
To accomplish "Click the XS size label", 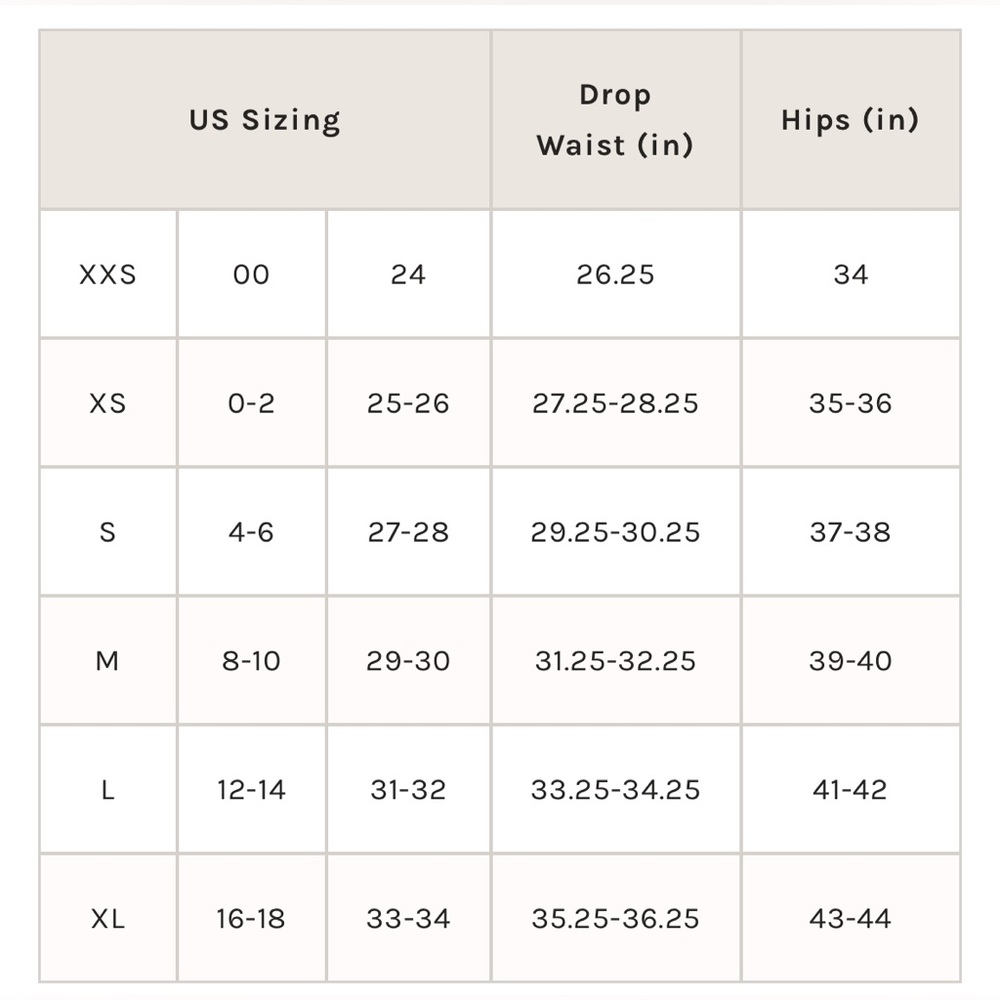I will [x=108, y=403].
